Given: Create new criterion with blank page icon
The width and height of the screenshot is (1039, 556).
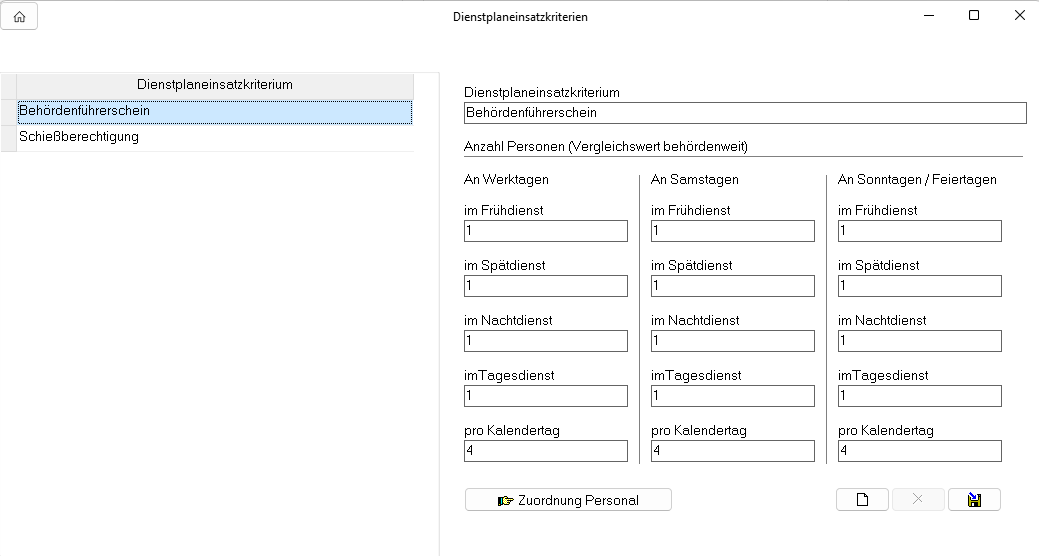Looking at the screenshot, I should pos(862,500).
